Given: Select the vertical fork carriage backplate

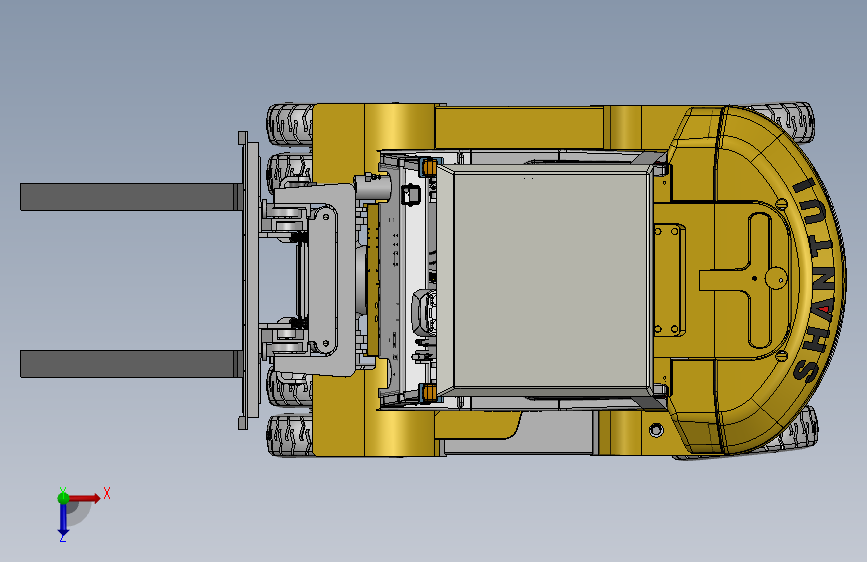Looking at the screenshot, I should [250, 280].
